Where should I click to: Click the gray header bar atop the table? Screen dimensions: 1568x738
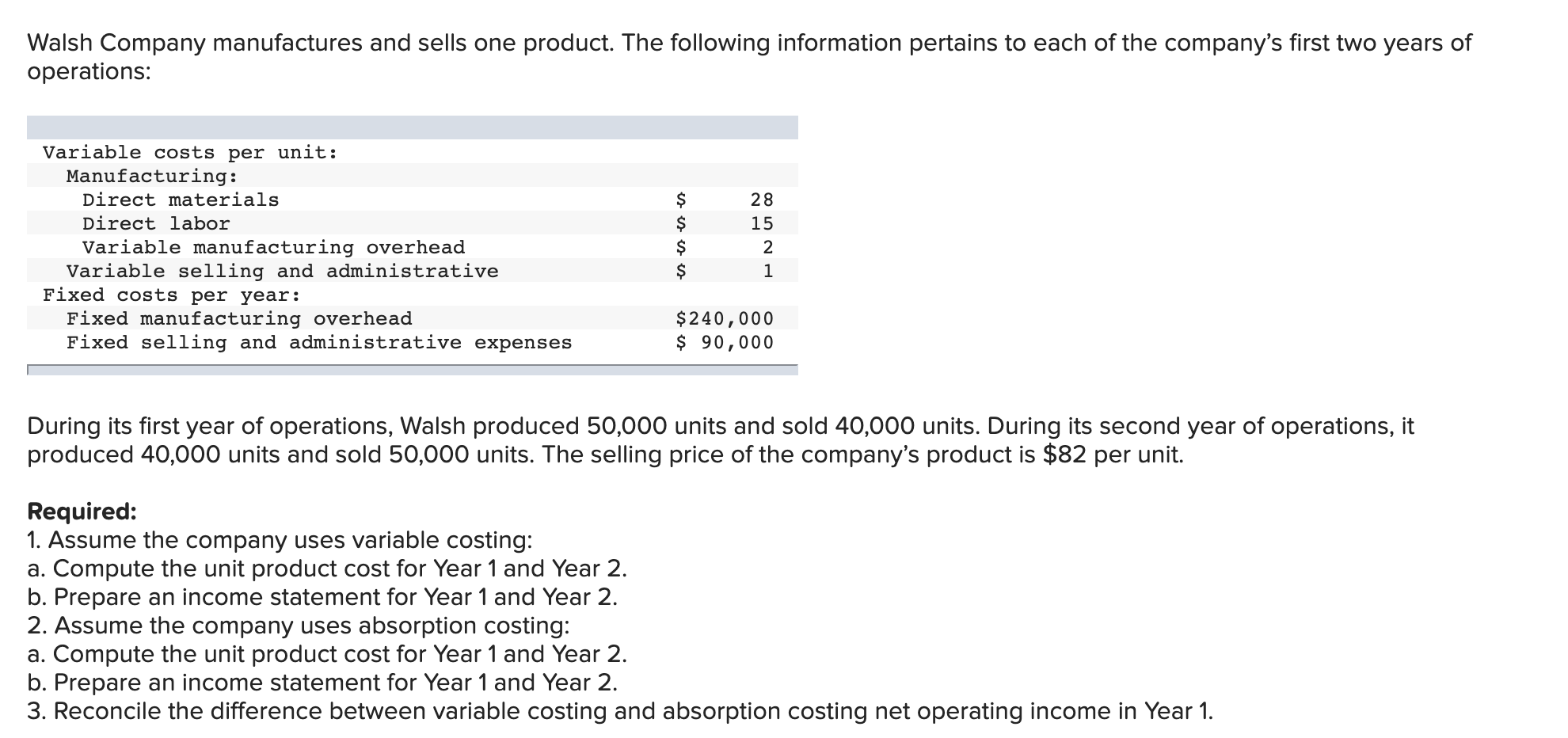click(412, 127)
